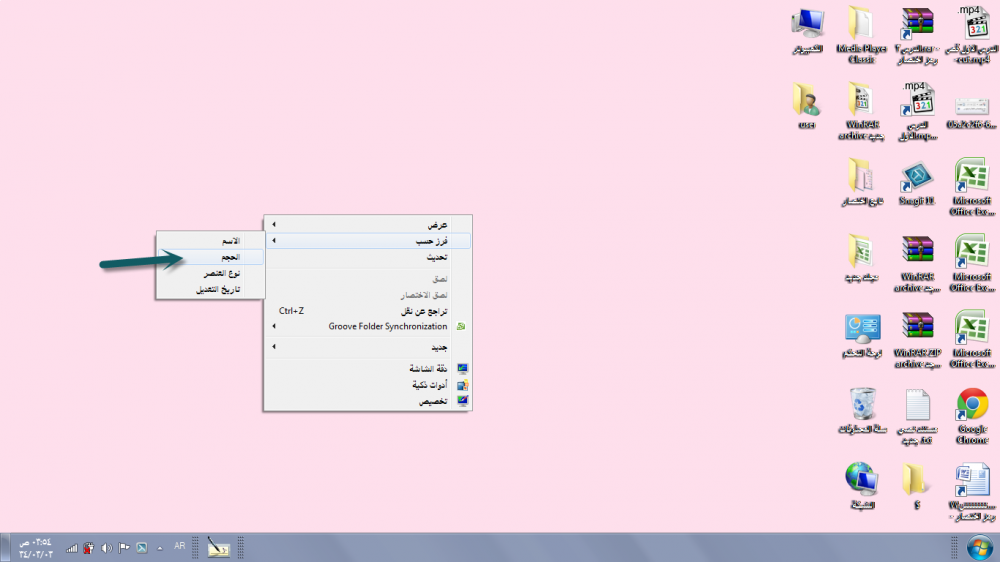
Task: Sort by الحجم (Size)
Action: point(210,257)
